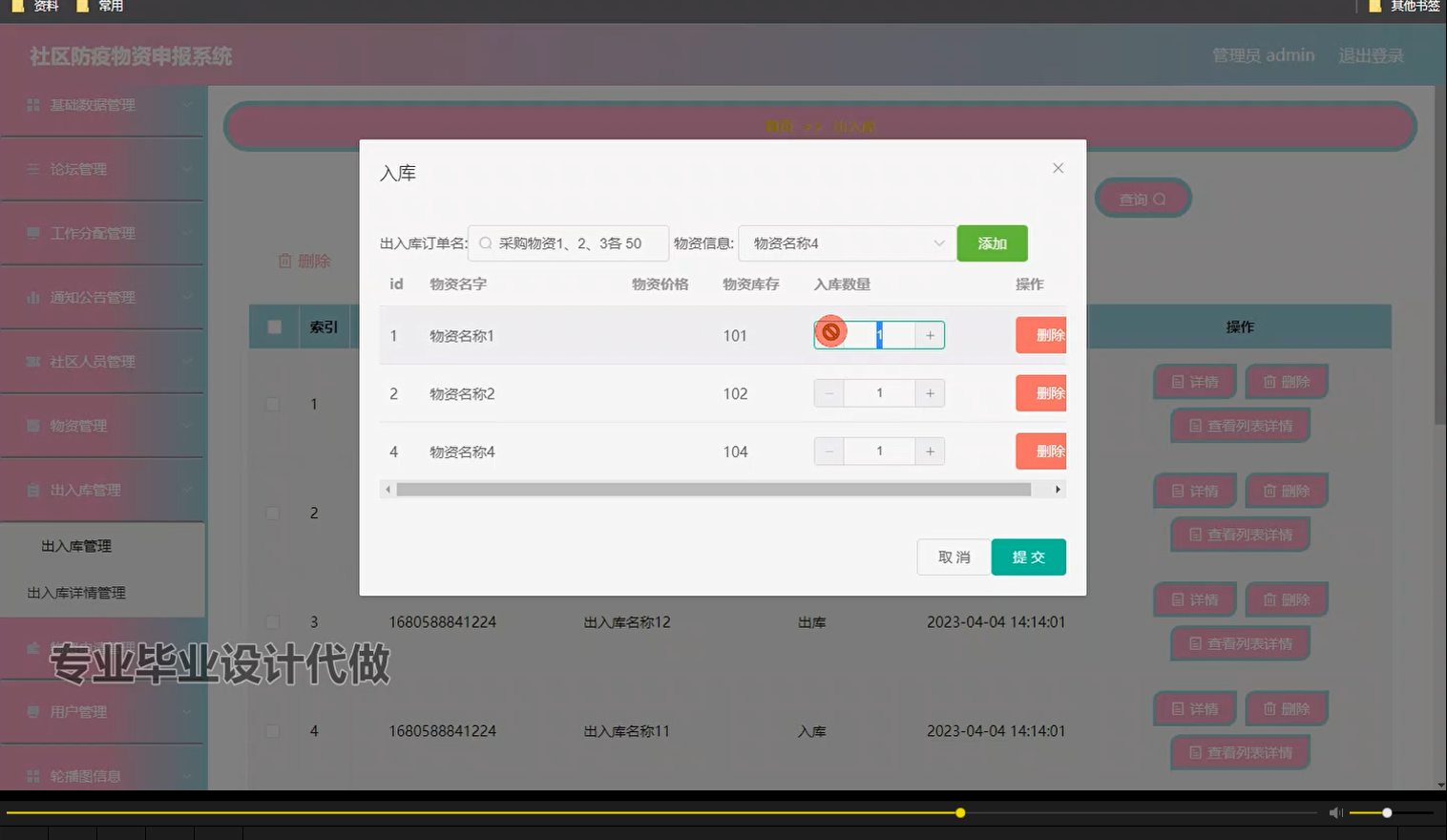Collapse the 出入库管理 sidebar section
Image resolution: width=1447 pixels, height=840 pixels.
[103, 489]
